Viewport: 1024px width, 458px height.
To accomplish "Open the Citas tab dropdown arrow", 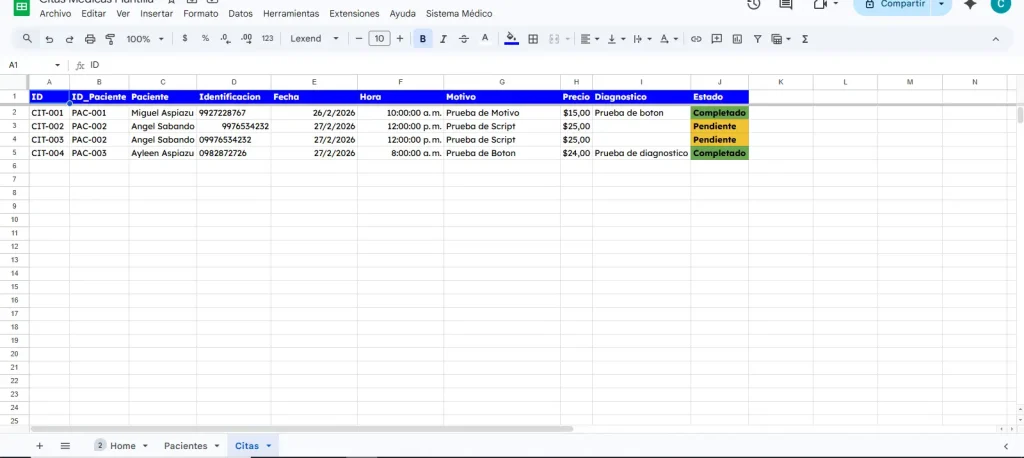I will 268,446.
